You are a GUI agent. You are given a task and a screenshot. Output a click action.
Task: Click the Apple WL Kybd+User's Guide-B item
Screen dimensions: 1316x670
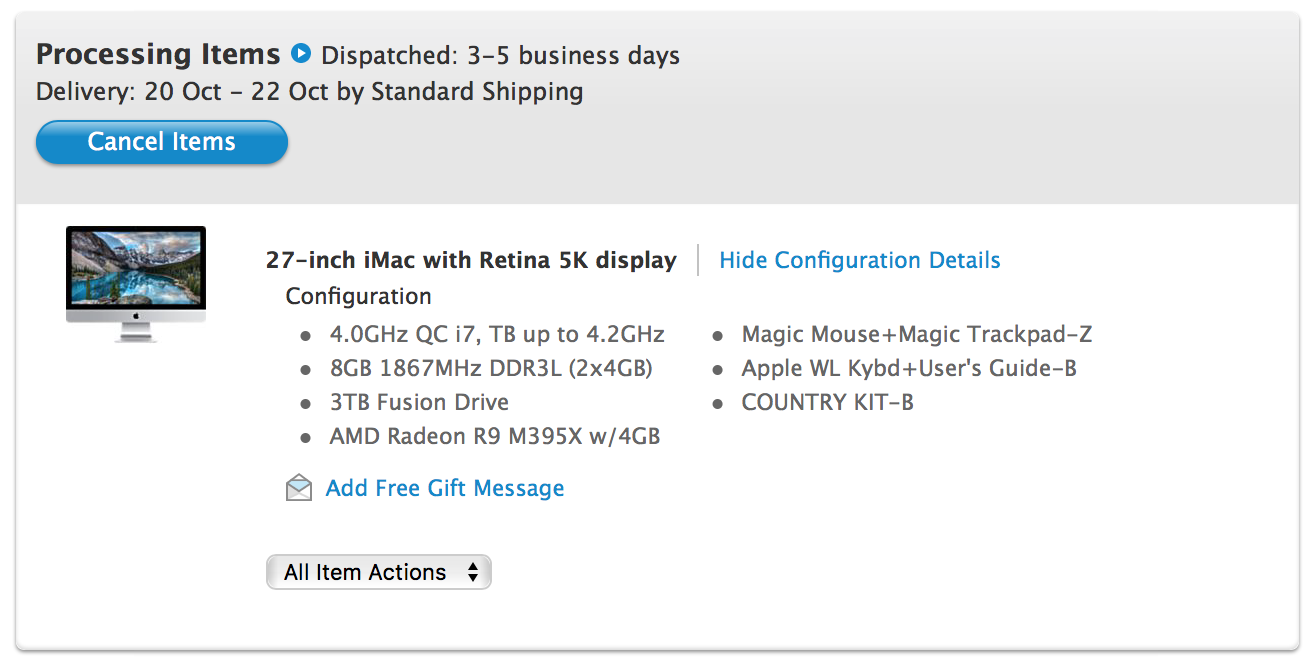[909, 368]
